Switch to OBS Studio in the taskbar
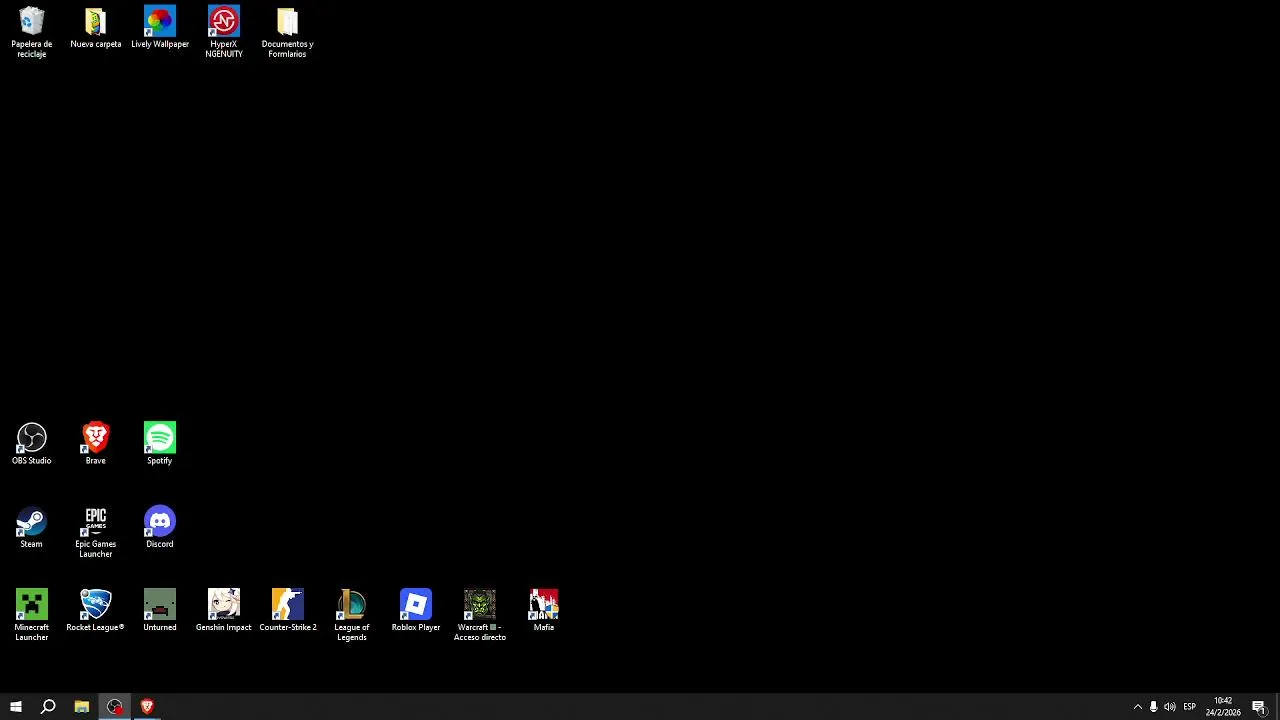The width and height of the screenshot is (1280, 720). pyautogui.click(x=115, y=707)
